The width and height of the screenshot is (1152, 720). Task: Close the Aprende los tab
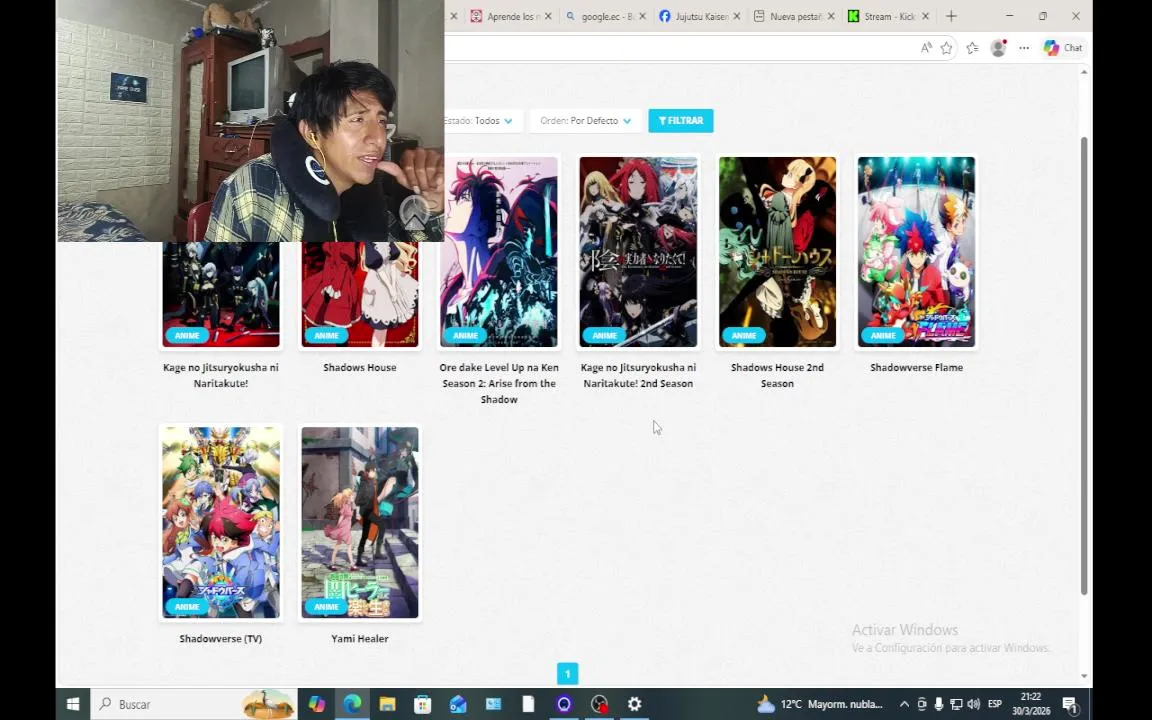548,16
